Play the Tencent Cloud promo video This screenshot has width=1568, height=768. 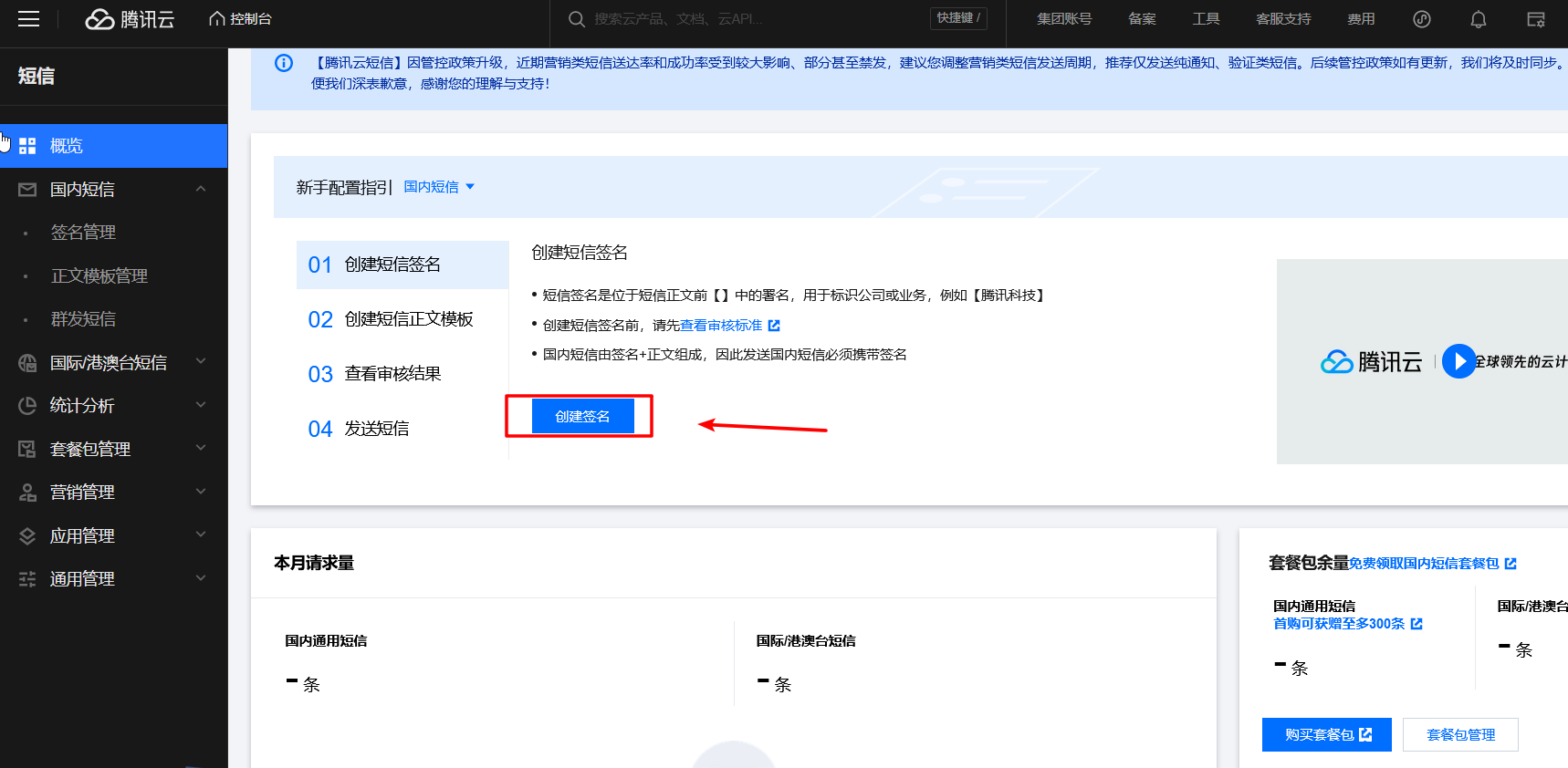coord(1458,361)
